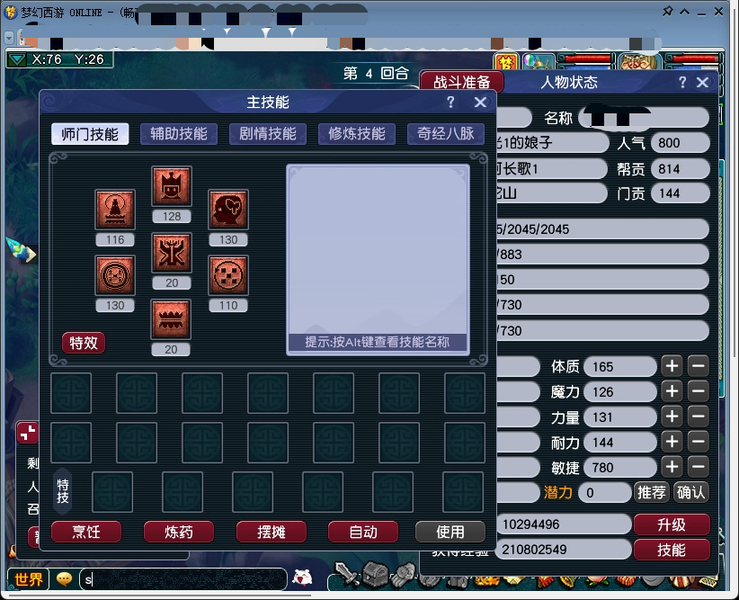Select the elephant head skill icon
The image size is (739, 600).
[x=228, y=209]
